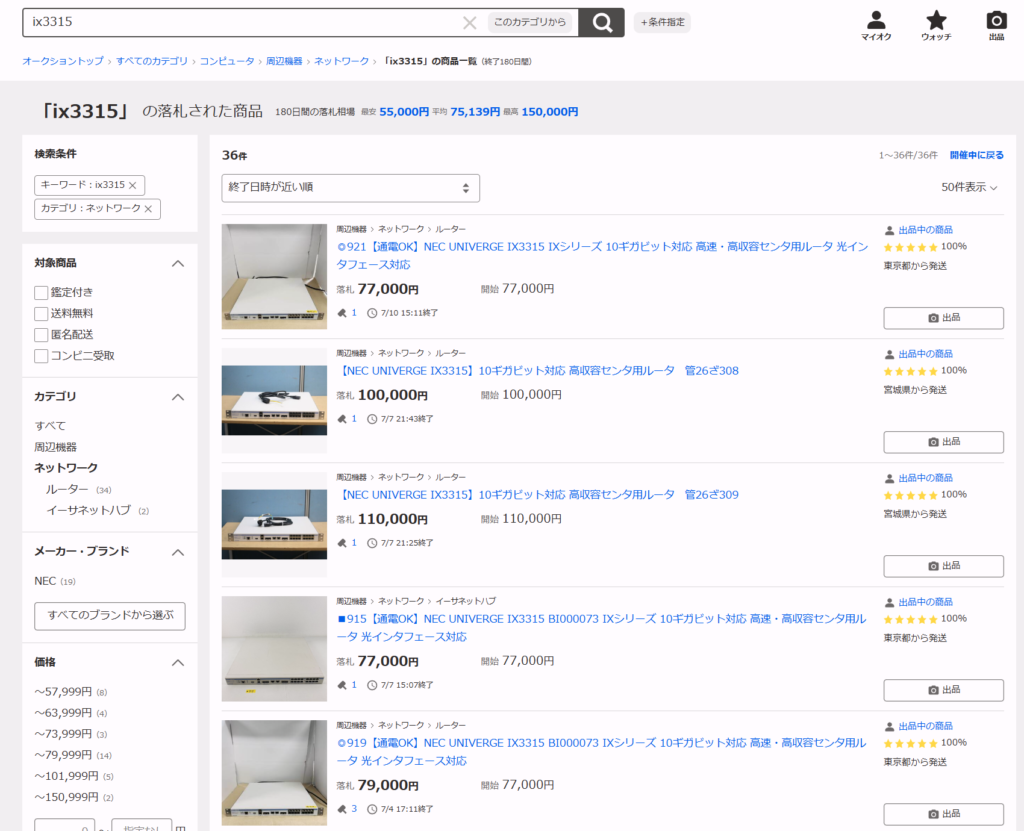Click the bid count icon on 7/10 15:11 item
The width and height of the screenshot is (1024, 831).
click(342, 313)
